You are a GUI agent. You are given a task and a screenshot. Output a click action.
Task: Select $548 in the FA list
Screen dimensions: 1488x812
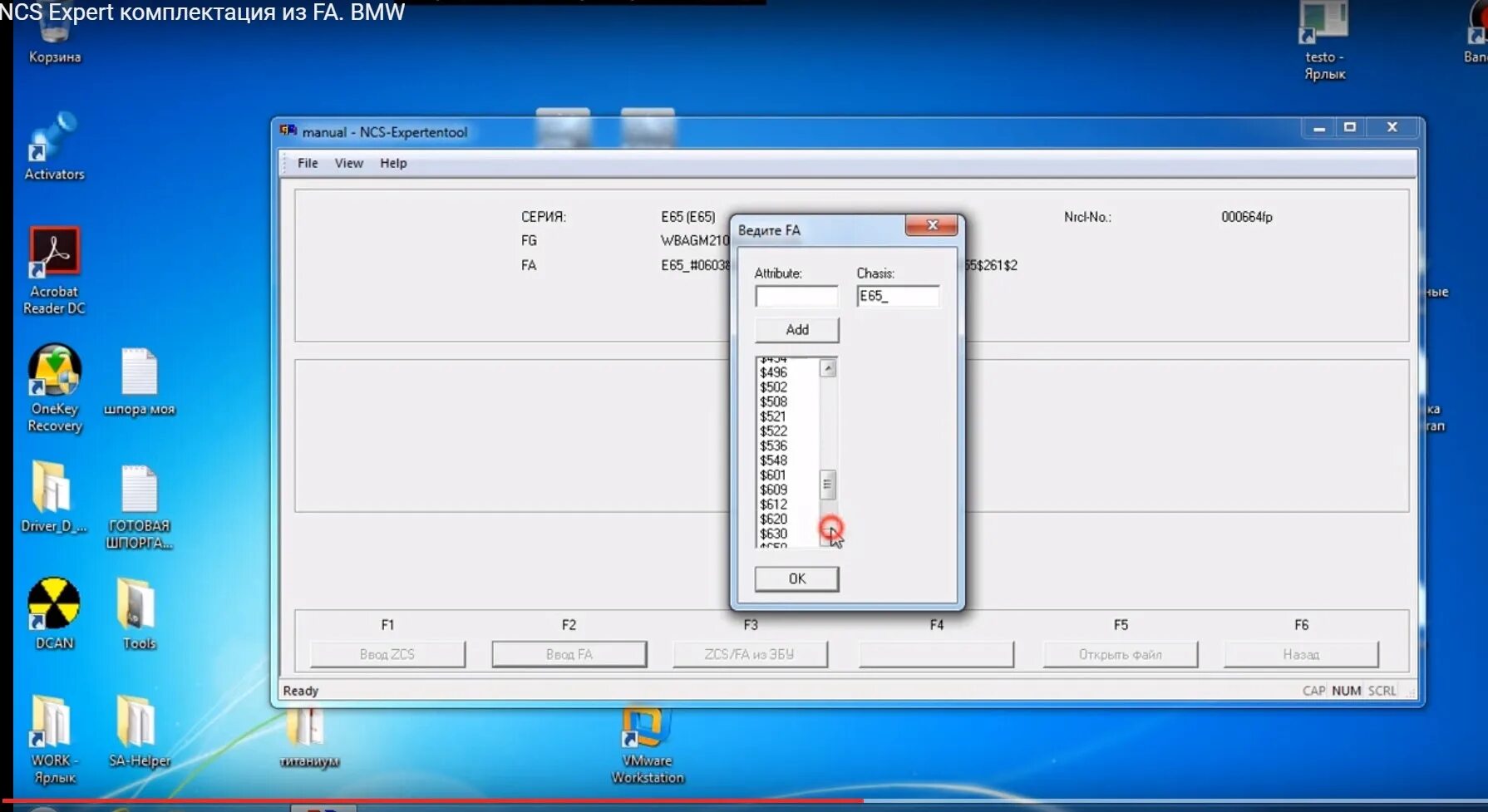774,460
